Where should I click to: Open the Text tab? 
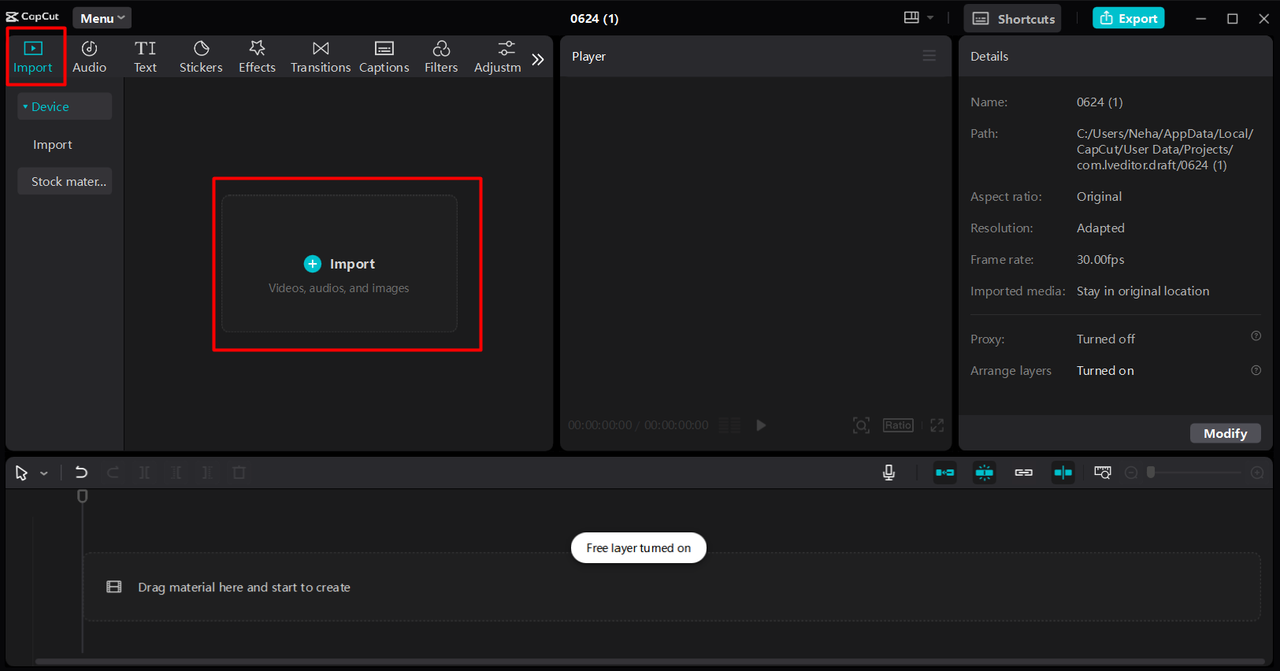(x=145, y=57)
